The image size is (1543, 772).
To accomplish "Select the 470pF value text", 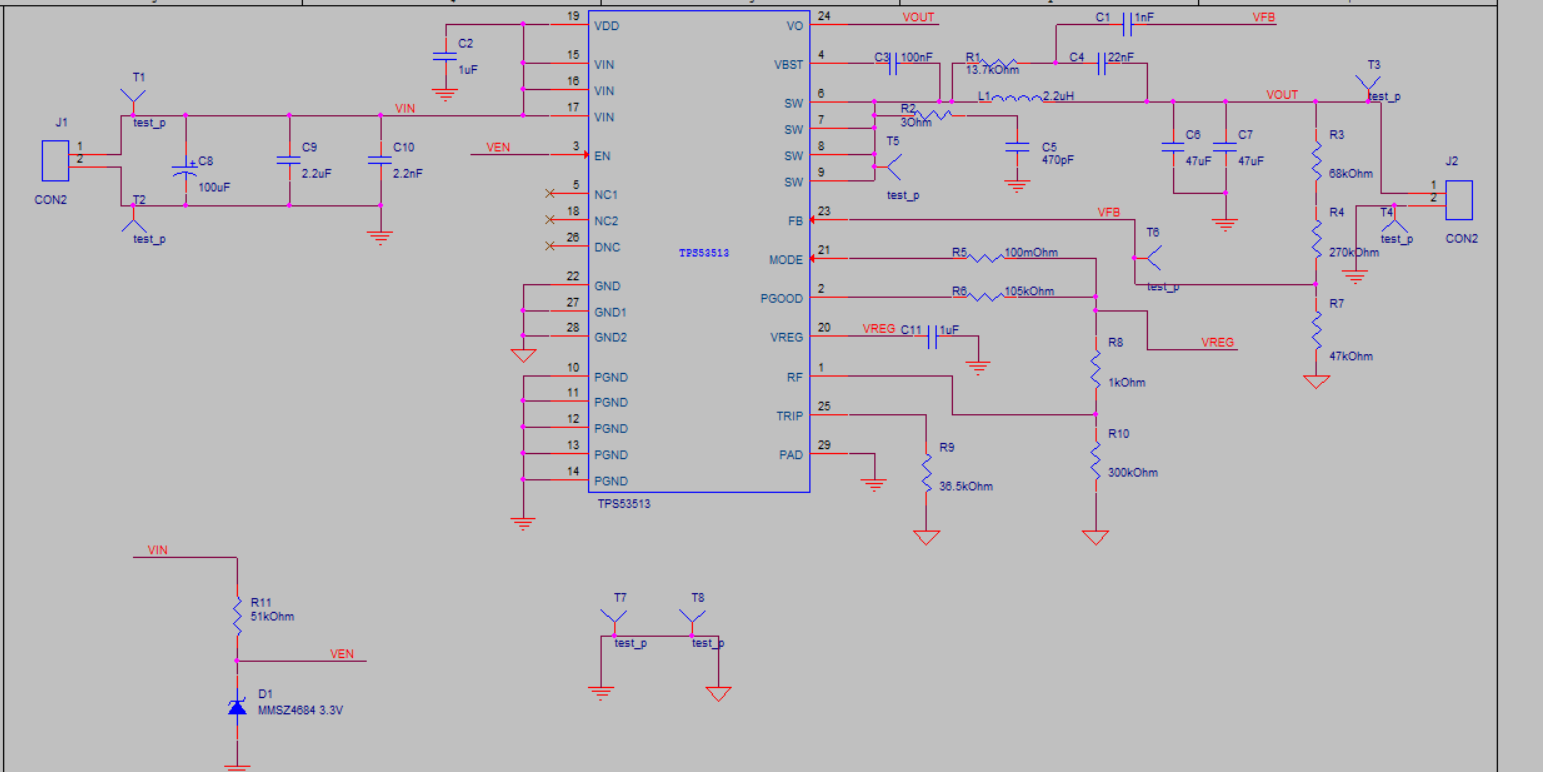I will [1056, 159].
